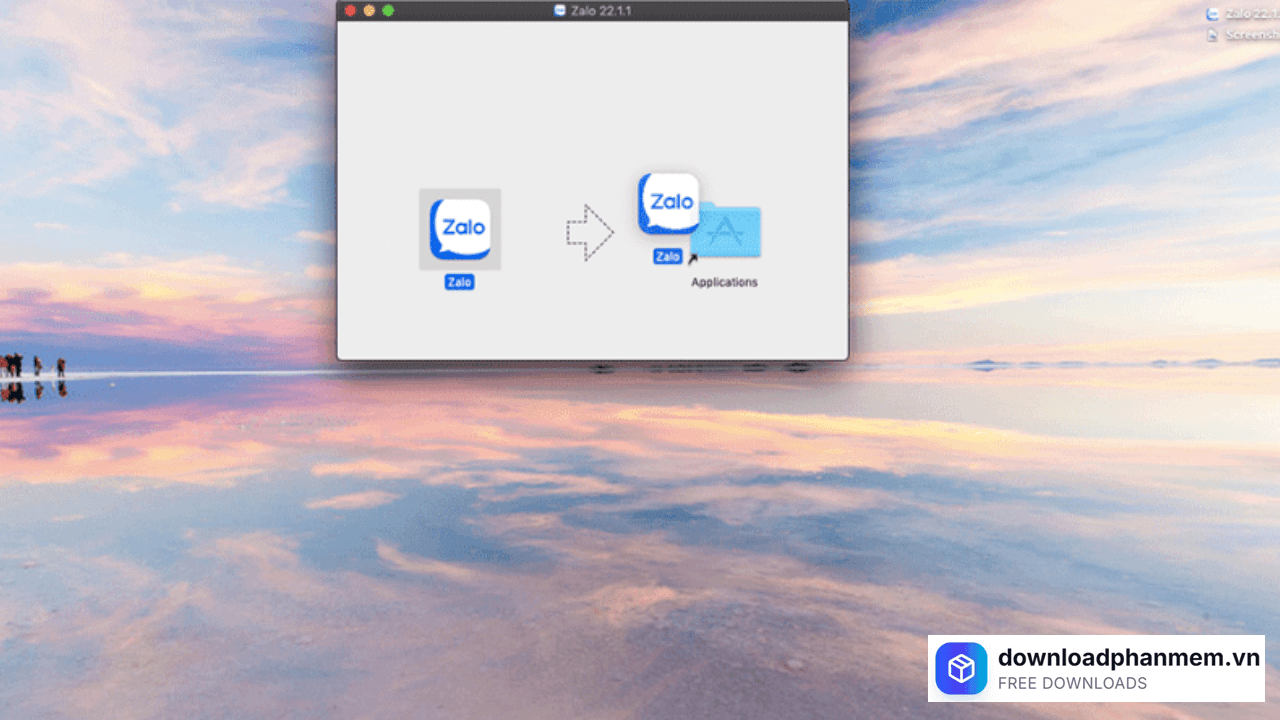The height and width of the screenshot is (720, 1280).
Task: Click the "Applications" label under the folder
Action: coord(724,282)
